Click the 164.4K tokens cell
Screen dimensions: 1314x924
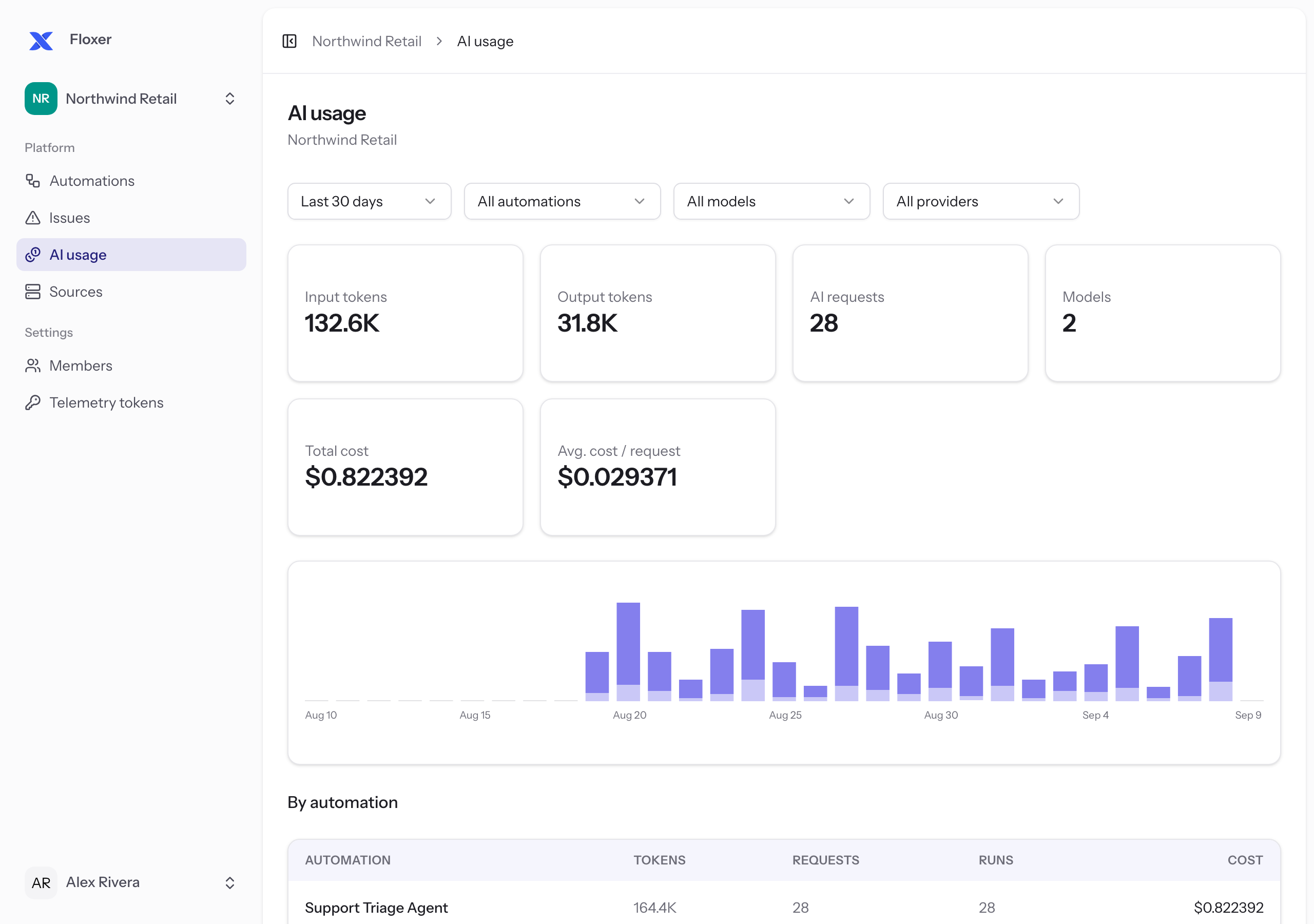tap(655, 908)
